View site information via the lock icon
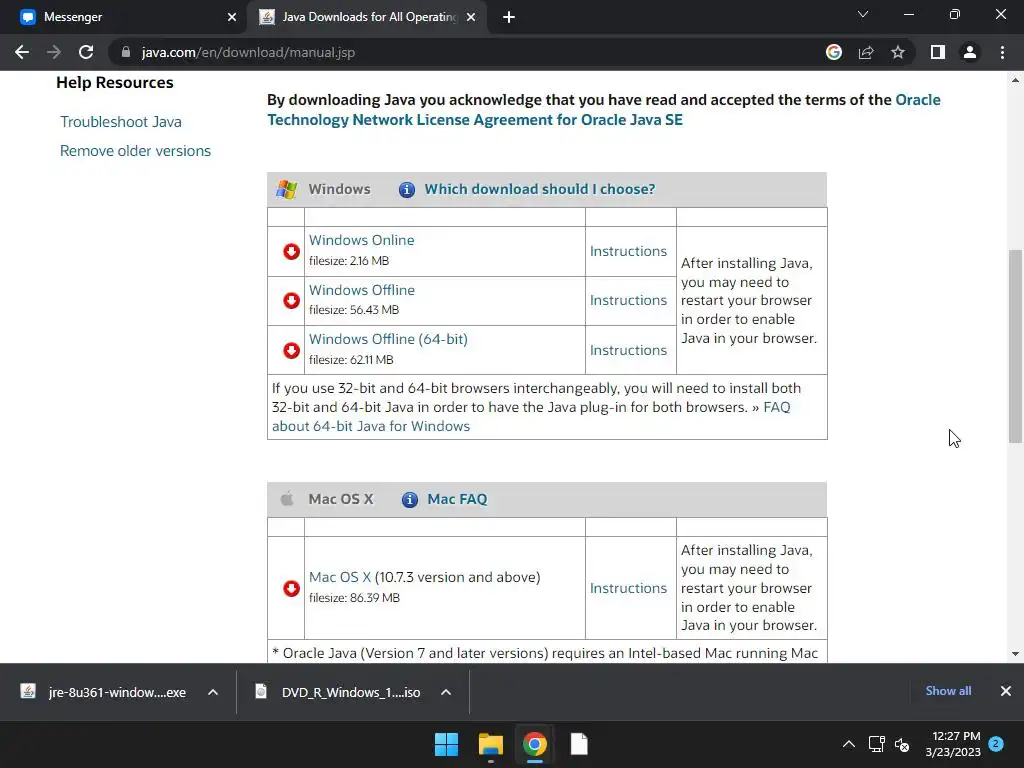 (x=126, y=52)
